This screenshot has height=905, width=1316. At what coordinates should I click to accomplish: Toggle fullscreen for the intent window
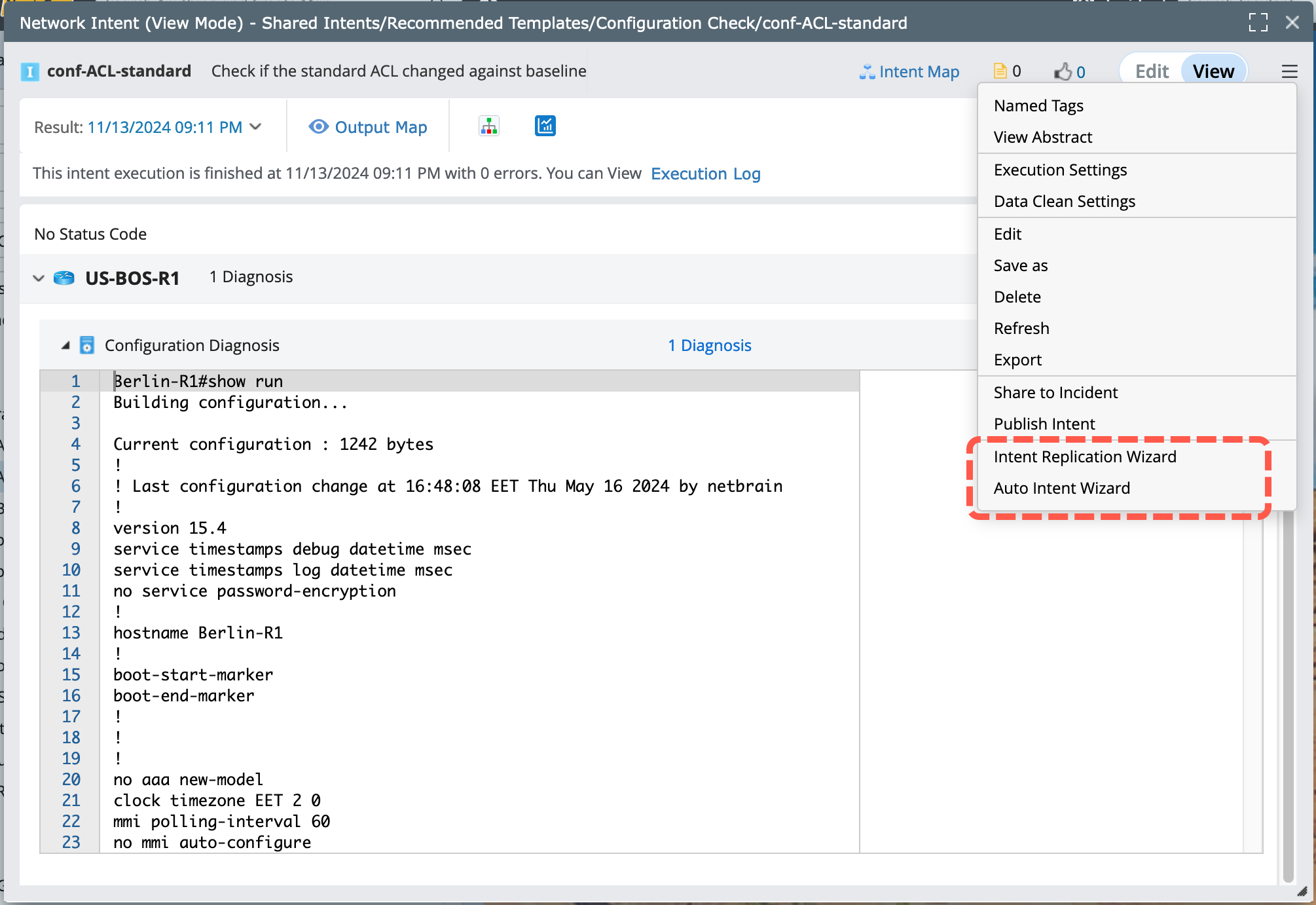1258,22
